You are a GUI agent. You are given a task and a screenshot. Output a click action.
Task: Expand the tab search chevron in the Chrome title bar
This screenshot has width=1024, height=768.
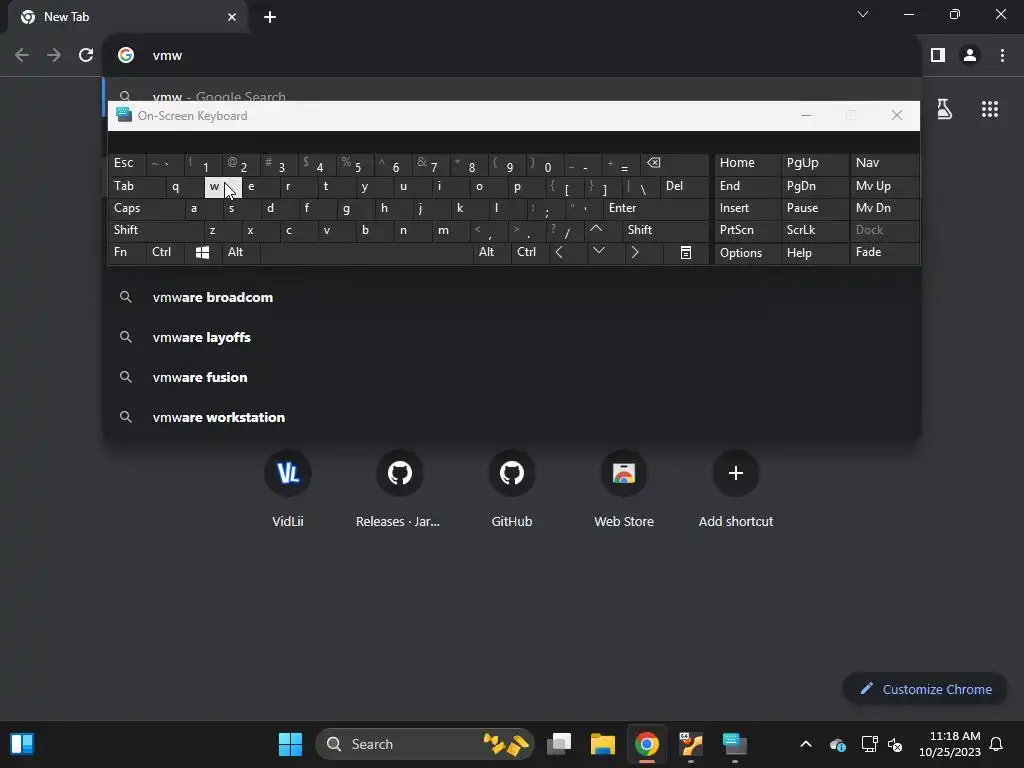pyautogui.click(x=863, y=14)
